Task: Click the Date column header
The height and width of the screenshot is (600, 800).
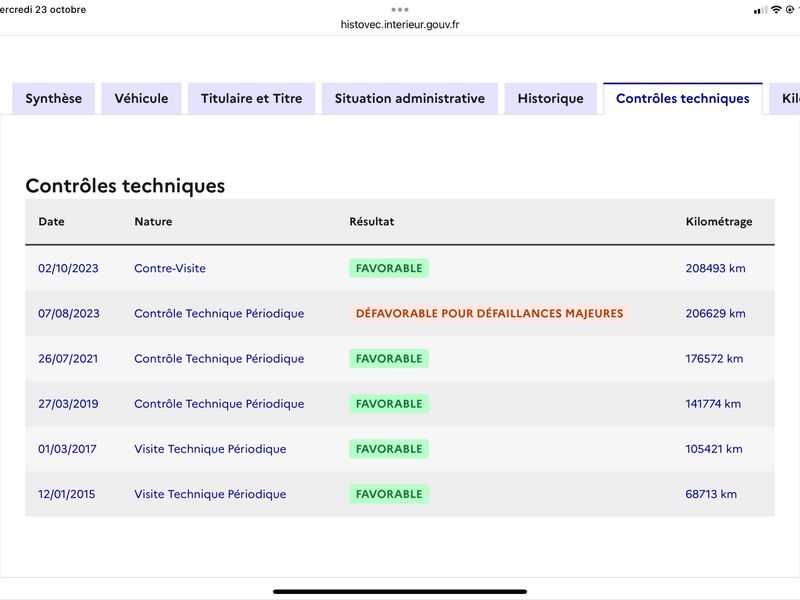Action: pyautogui.click(x=52, y=221)
